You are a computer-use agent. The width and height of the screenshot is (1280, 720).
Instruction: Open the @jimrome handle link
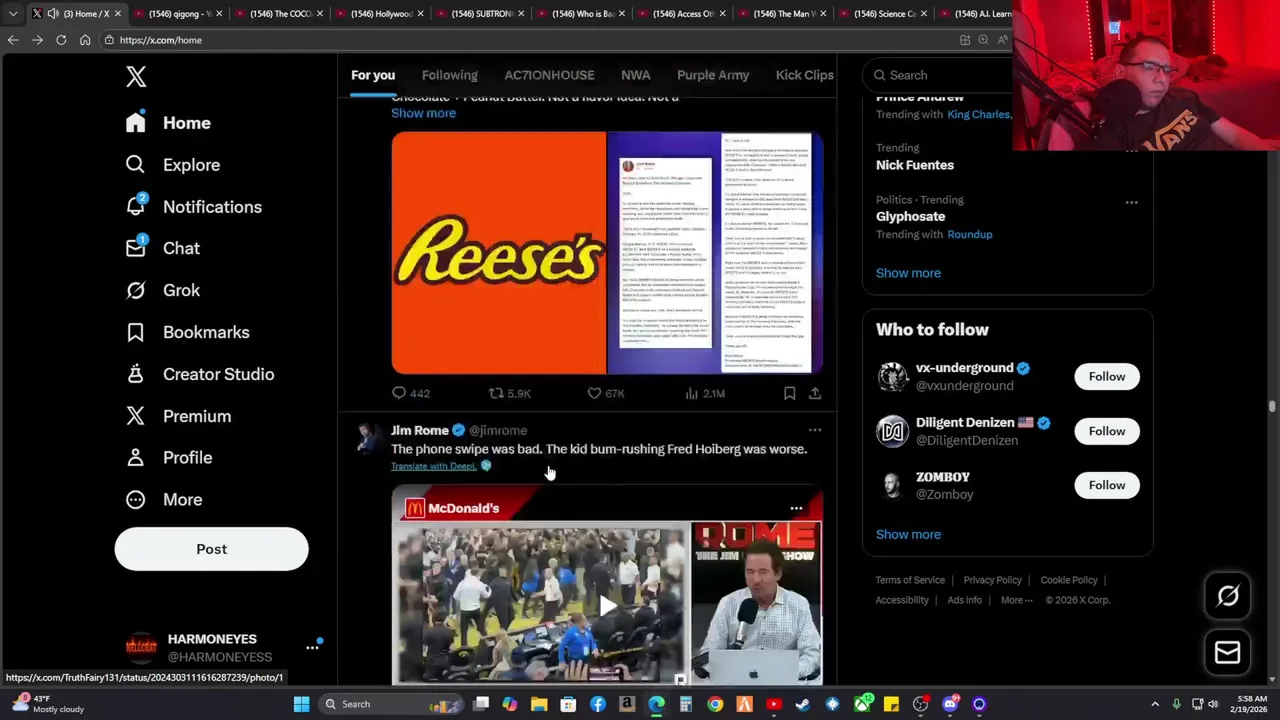coord(498,431)
